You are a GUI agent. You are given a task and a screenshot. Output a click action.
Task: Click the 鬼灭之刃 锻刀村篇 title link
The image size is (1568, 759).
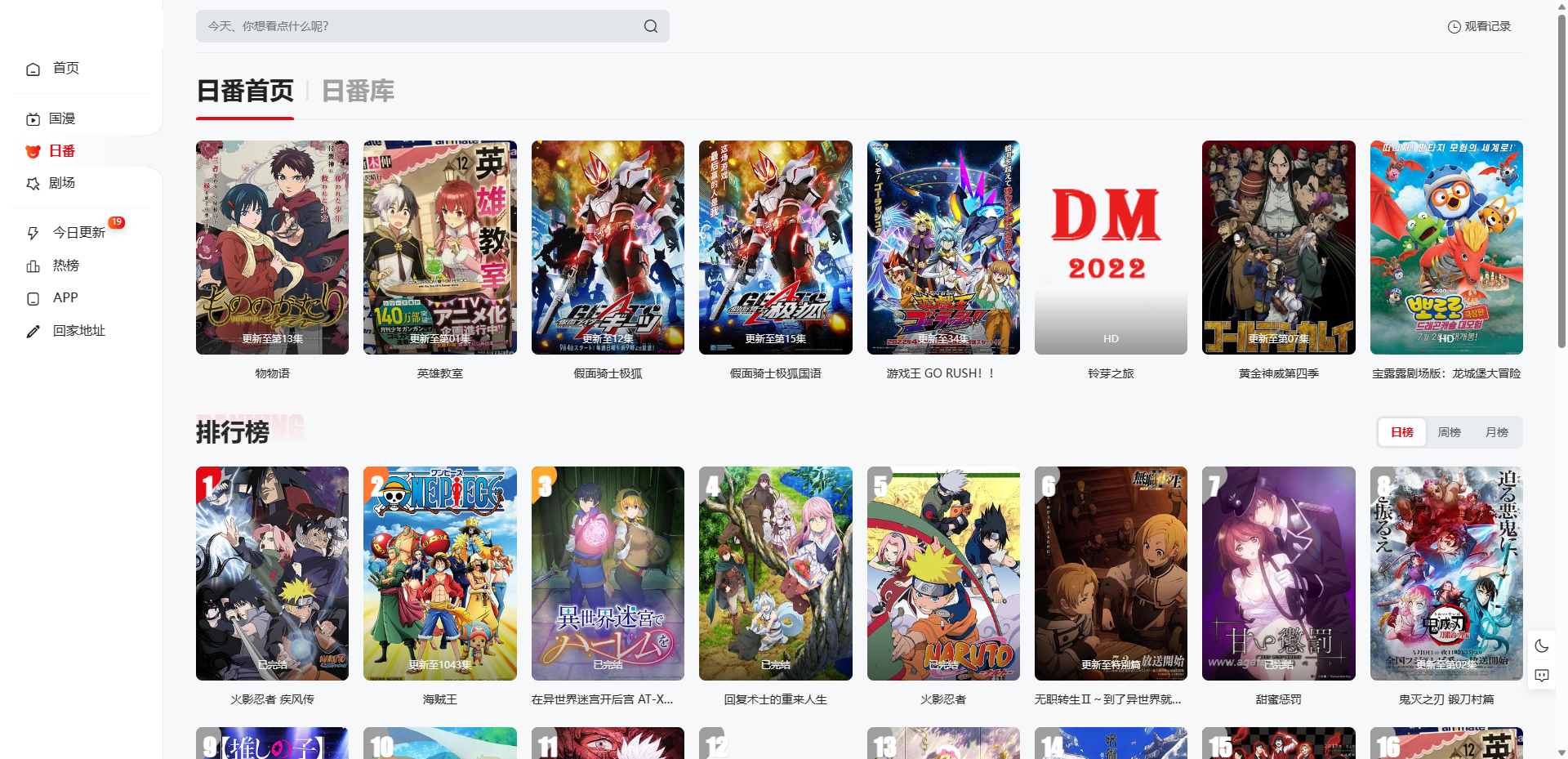coord(1446,699)
